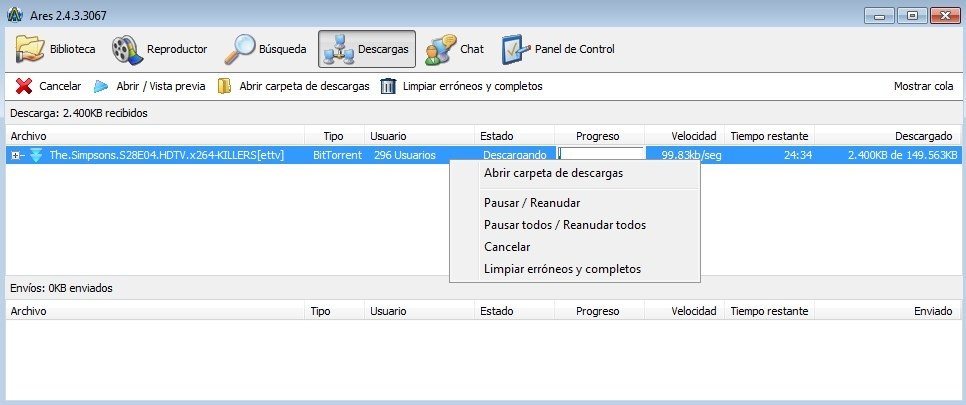Click the Ares logo in title bar

click(x=14, y=15)
